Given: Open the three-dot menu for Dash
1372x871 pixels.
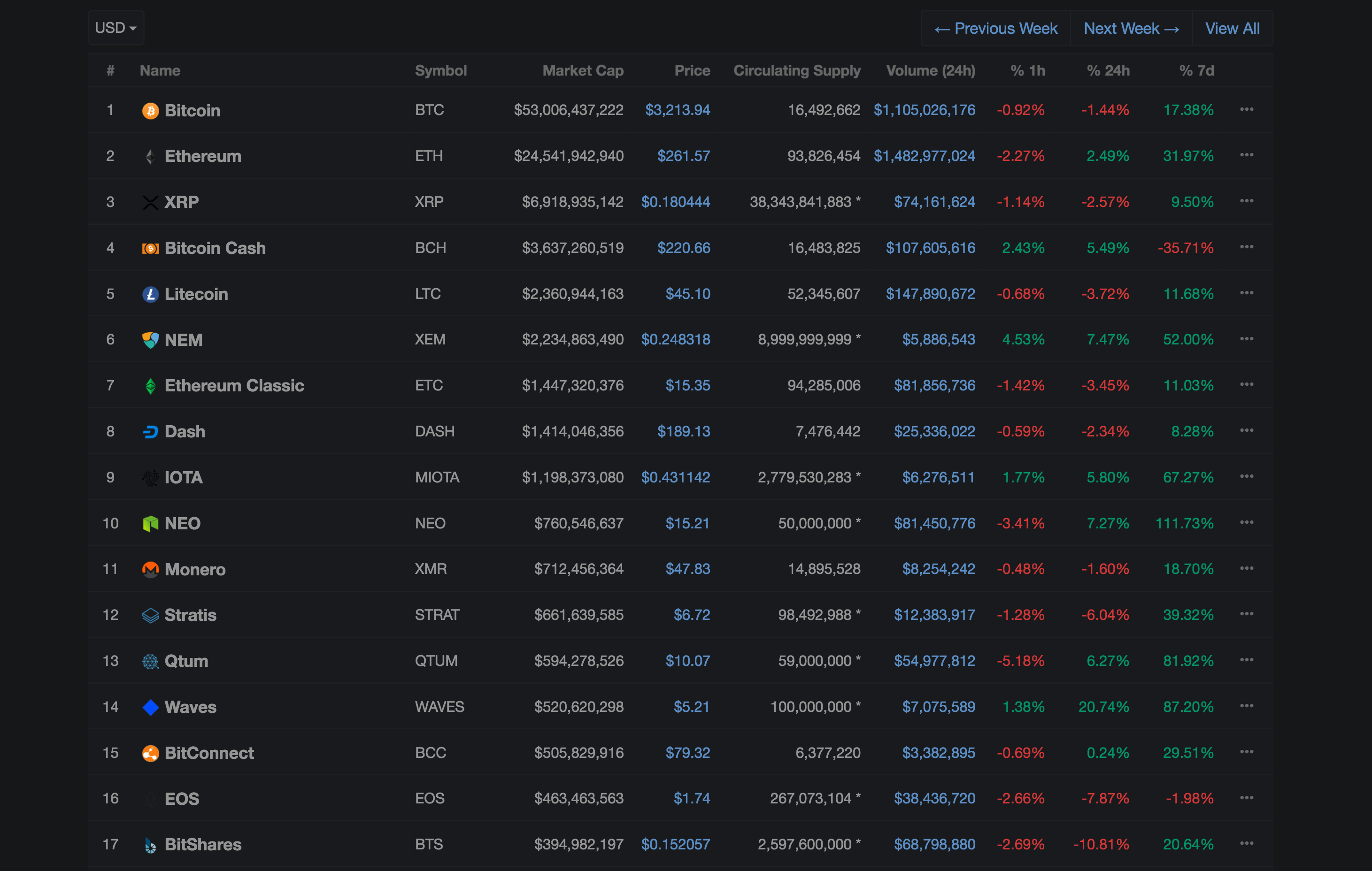Looking at the screenshot, I should 1246,430.
